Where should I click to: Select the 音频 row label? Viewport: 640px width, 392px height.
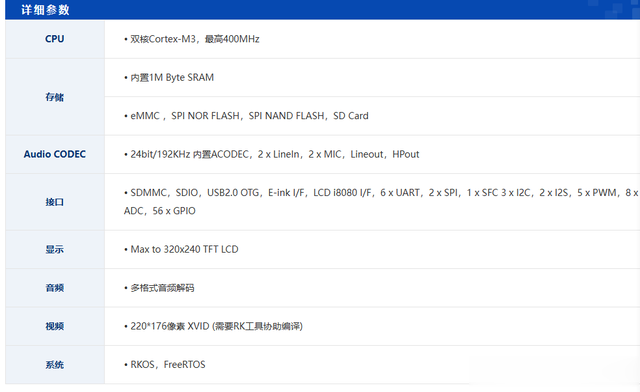pyautogui.click(x=55, y=288)
